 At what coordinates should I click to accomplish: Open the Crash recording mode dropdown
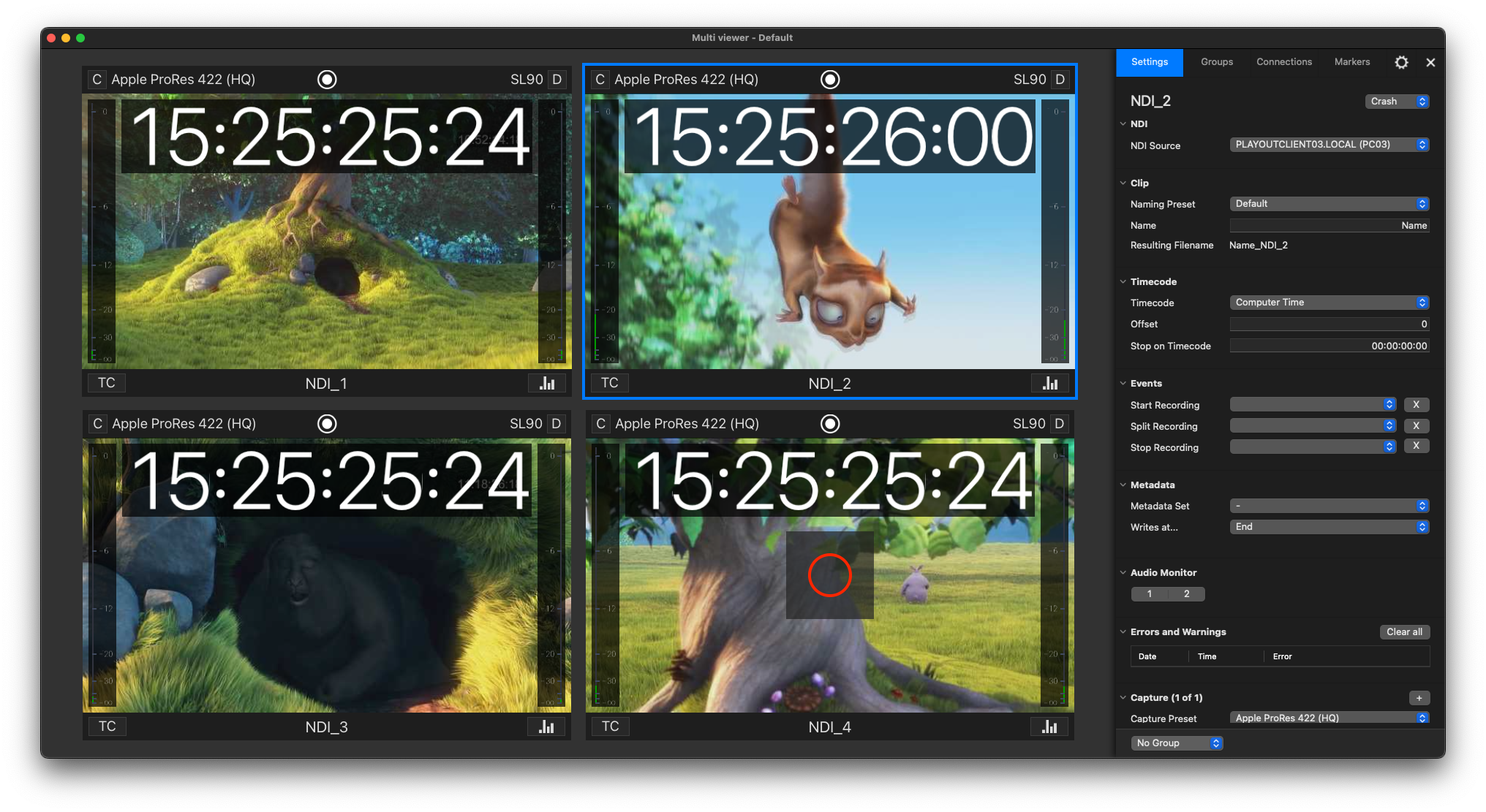pyautogui.click(x=1397, y=102)
